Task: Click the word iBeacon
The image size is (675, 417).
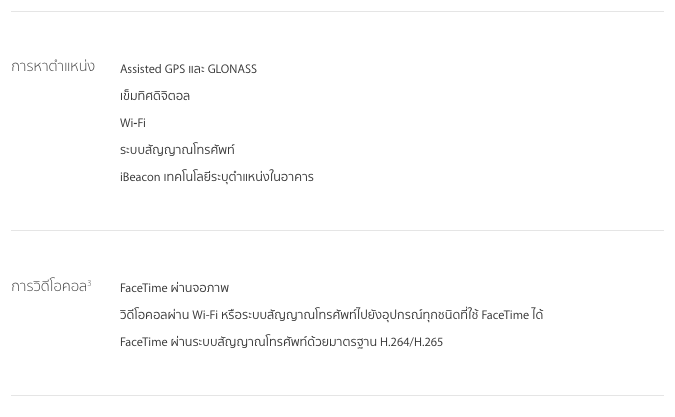Action: 140,177
